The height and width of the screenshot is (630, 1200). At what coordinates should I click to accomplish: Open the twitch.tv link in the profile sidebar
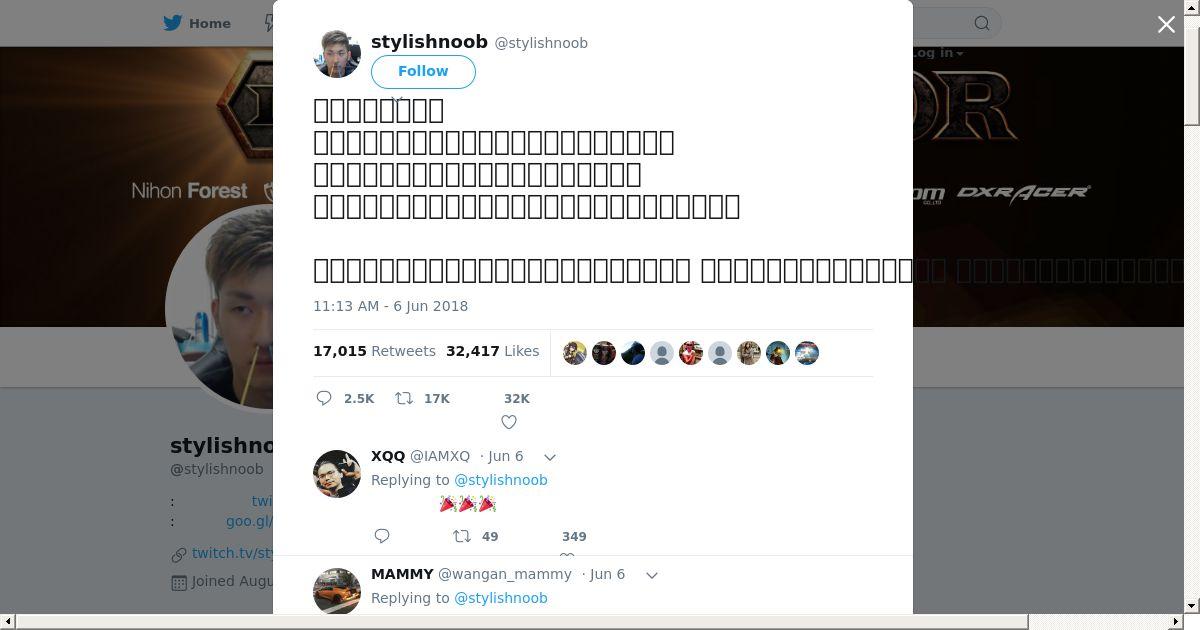click(x=232, y=553)
